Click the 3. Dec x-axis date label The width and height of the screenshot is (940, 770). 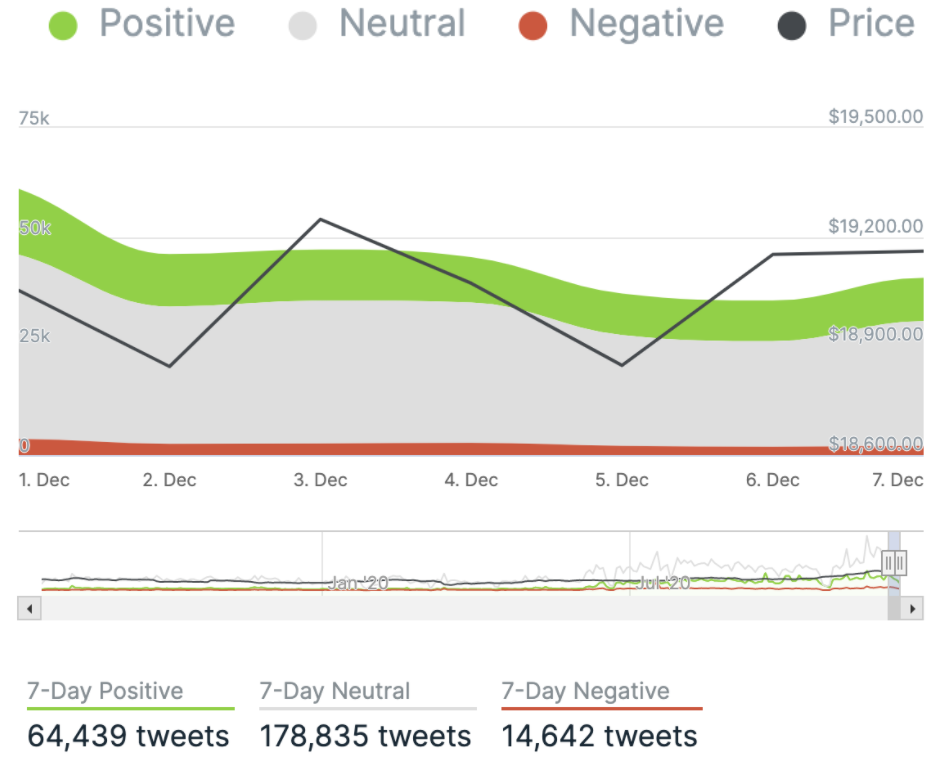point(320,480)
